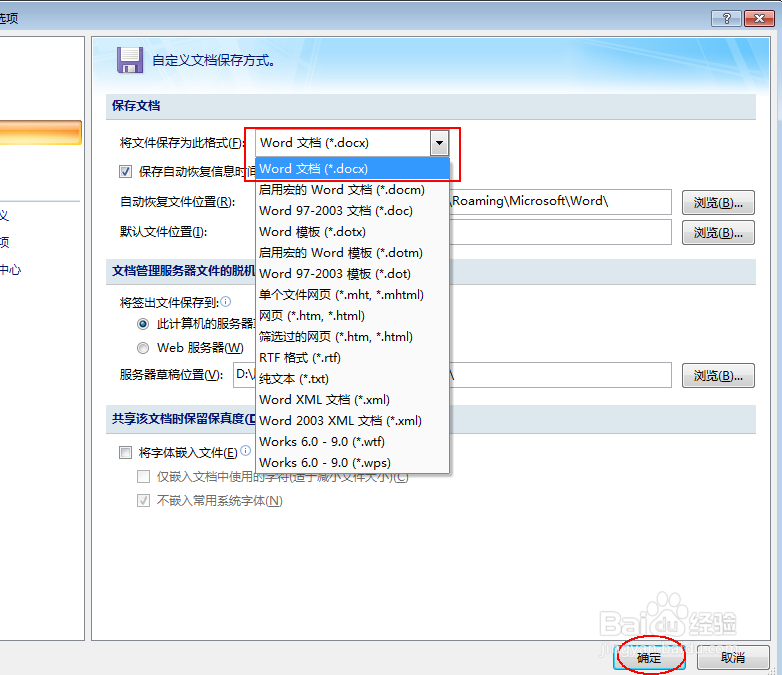The width and height of the screenshot is (782, 675).
Task: Choose 启用宏的 Word 文档 (*.docm)
Action: (352, 190)
